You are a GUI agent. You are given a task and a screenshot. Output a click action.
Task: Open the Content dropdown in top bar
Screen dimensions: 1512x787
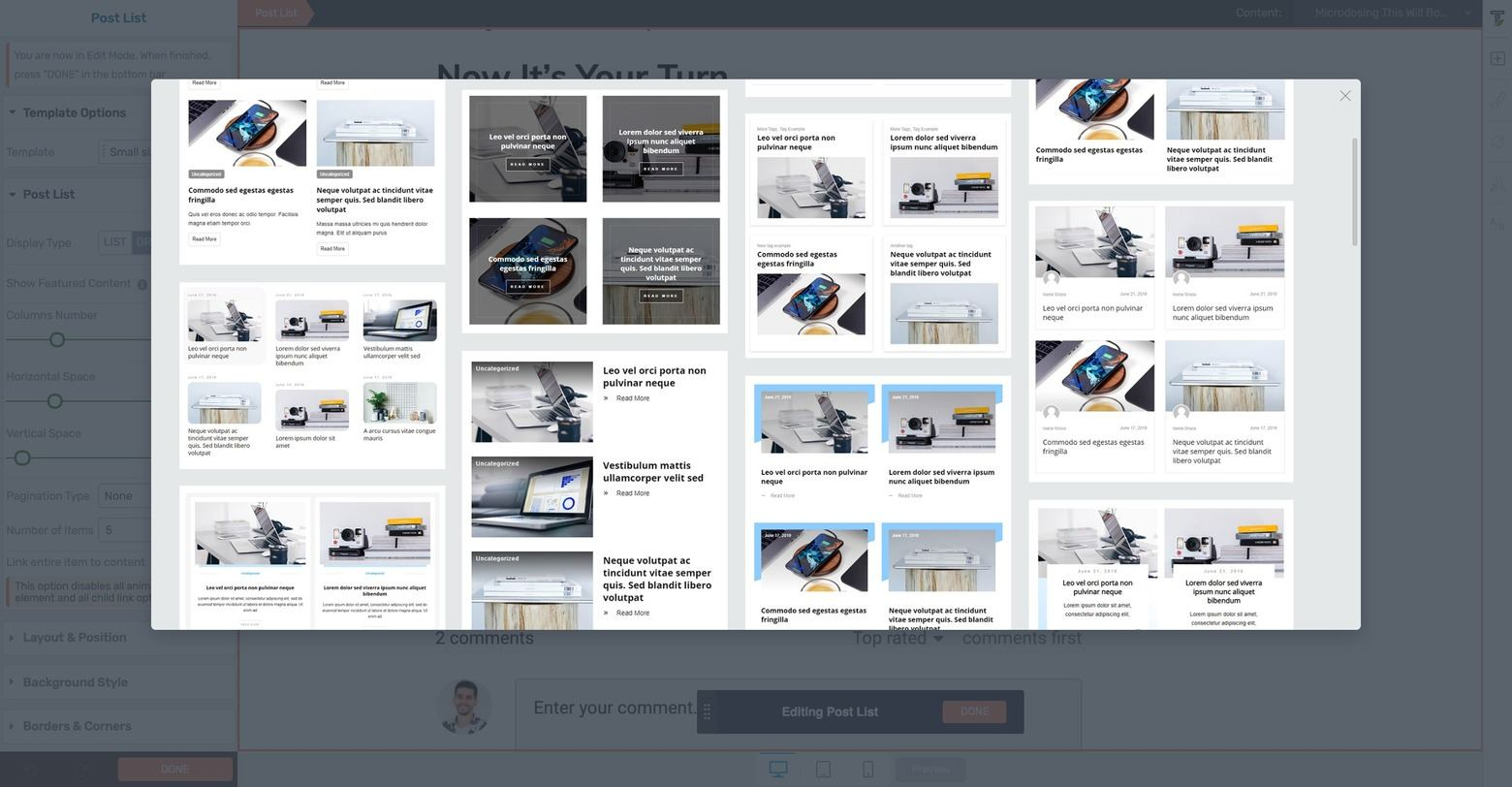tap(1392, 13)
